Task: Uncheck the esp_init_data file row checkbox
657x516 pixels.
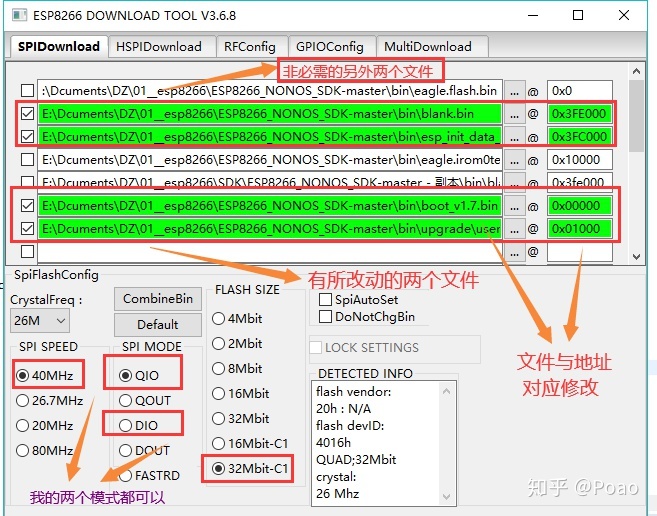Action: pos(28,137)
